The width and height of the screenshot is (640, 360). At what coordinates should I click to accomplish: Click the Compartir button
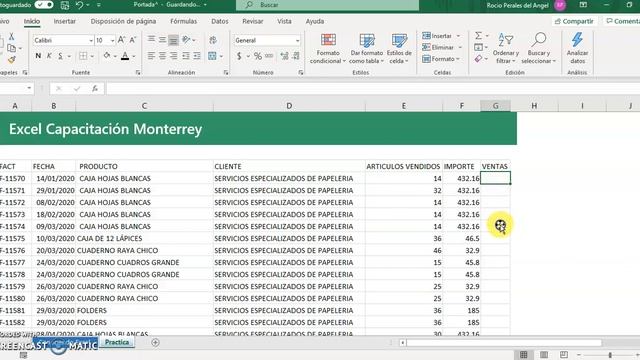tap(574, 21)
